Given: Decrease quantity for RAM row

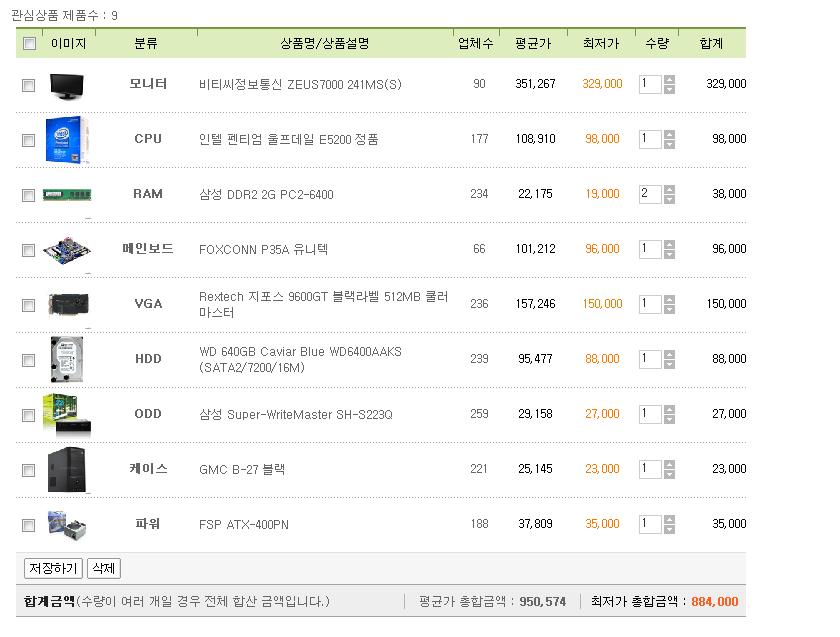Looking at the screenshot, I should tap(669, 199).
